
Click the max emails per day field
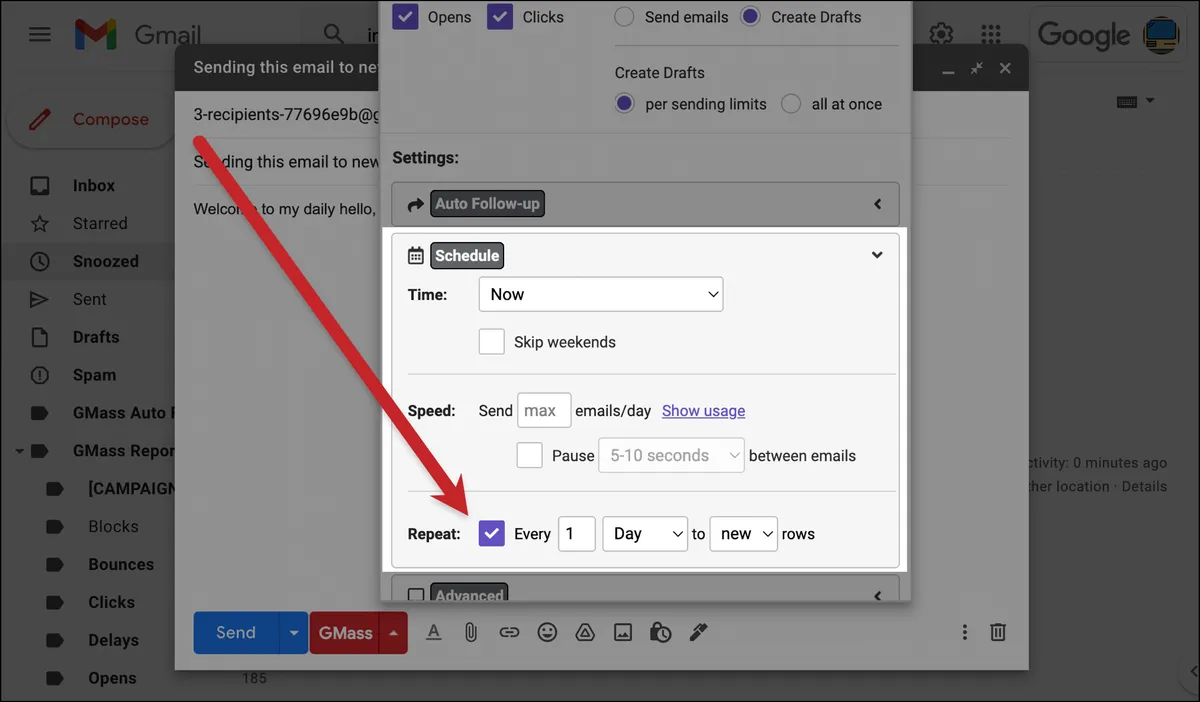(544, 411)
